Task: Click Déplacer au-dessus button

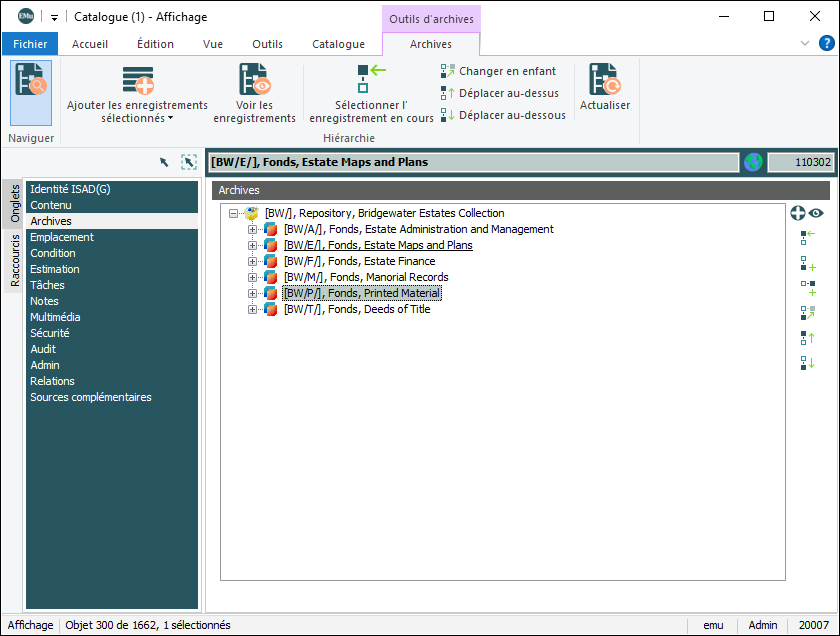Action: point(499,93)
